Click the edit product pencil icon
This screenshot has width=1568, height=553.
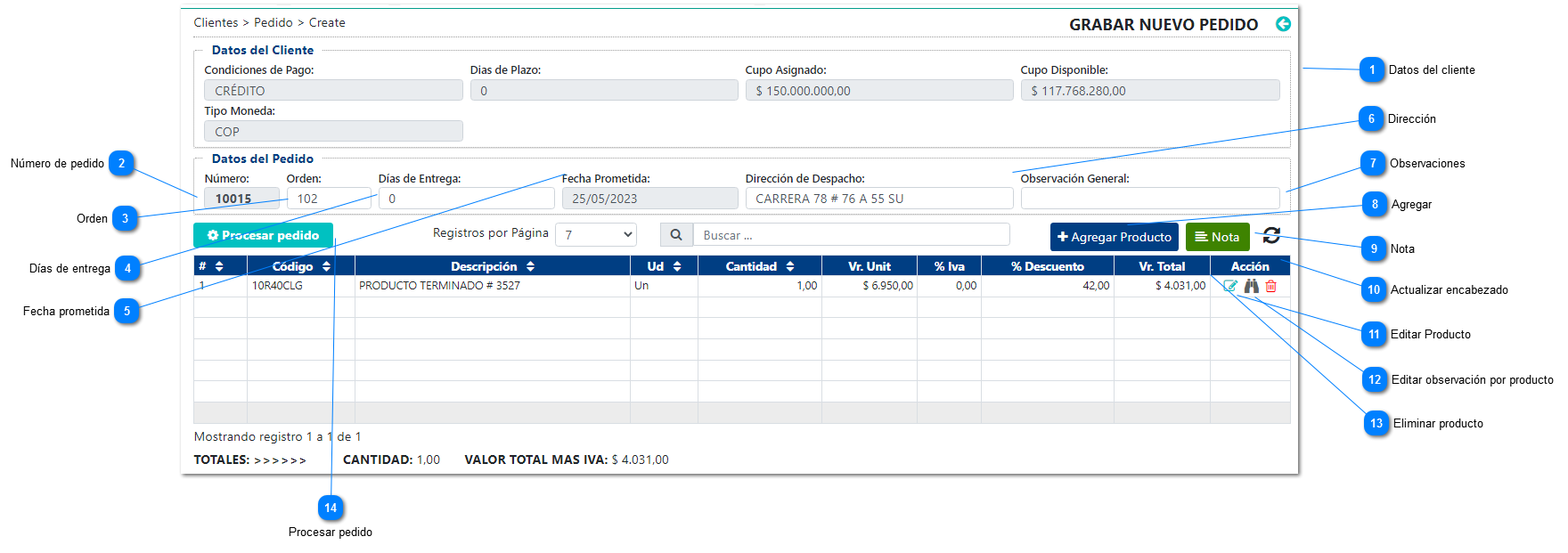[x=1230, y=286]
